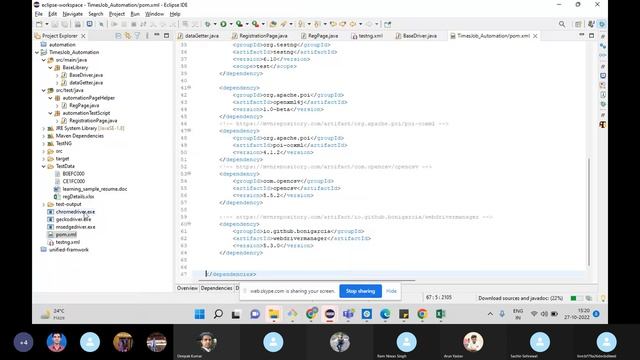The image size is (640, 360).
Task: Close the pom.xml editor tab
Action: (535, 36)
